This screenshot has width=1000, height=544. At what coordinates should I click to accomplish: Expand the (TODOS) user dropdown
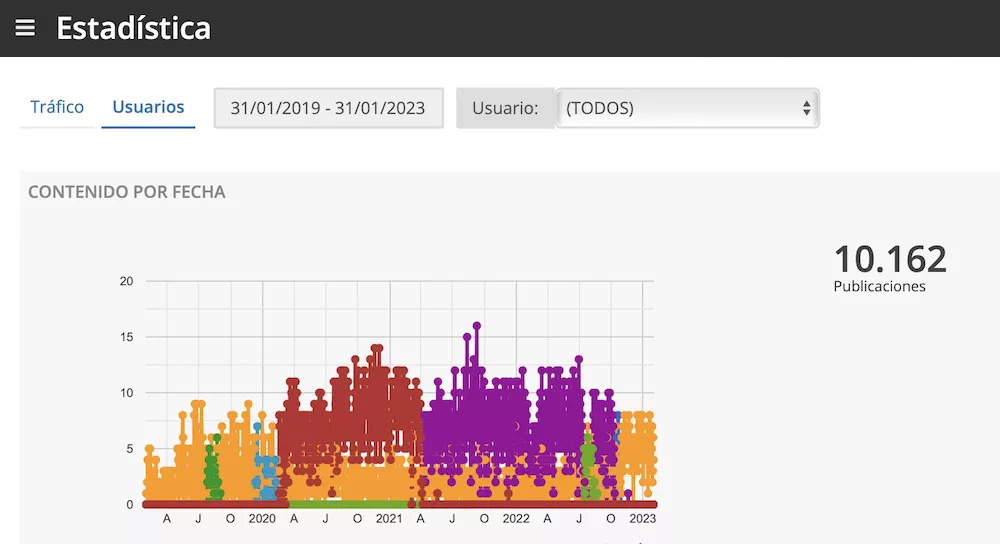(686, 108)
